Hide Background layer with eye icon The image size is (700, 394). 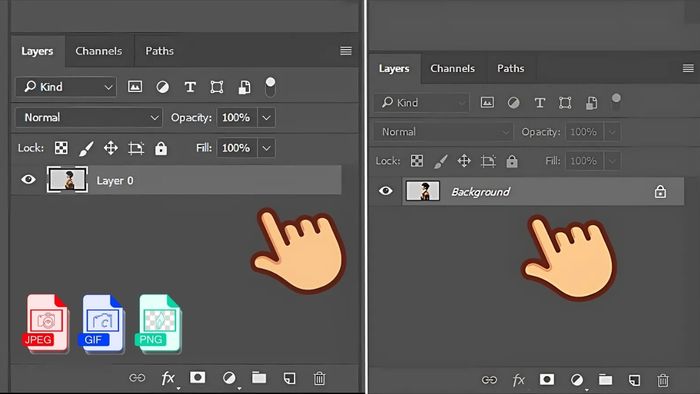pos(386,191)
